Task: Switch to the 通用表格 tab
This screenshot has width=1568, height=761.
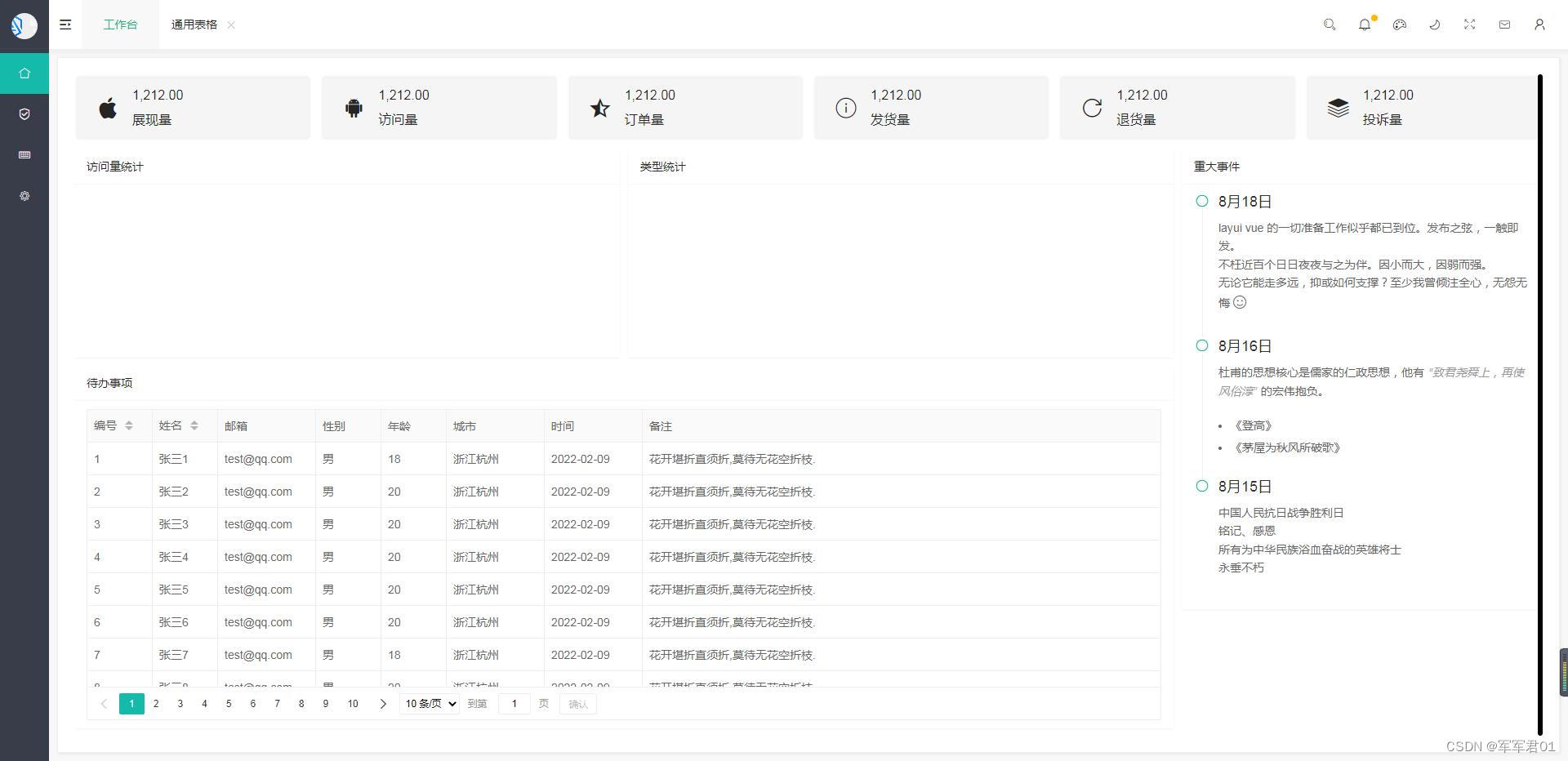Action: 194,24
